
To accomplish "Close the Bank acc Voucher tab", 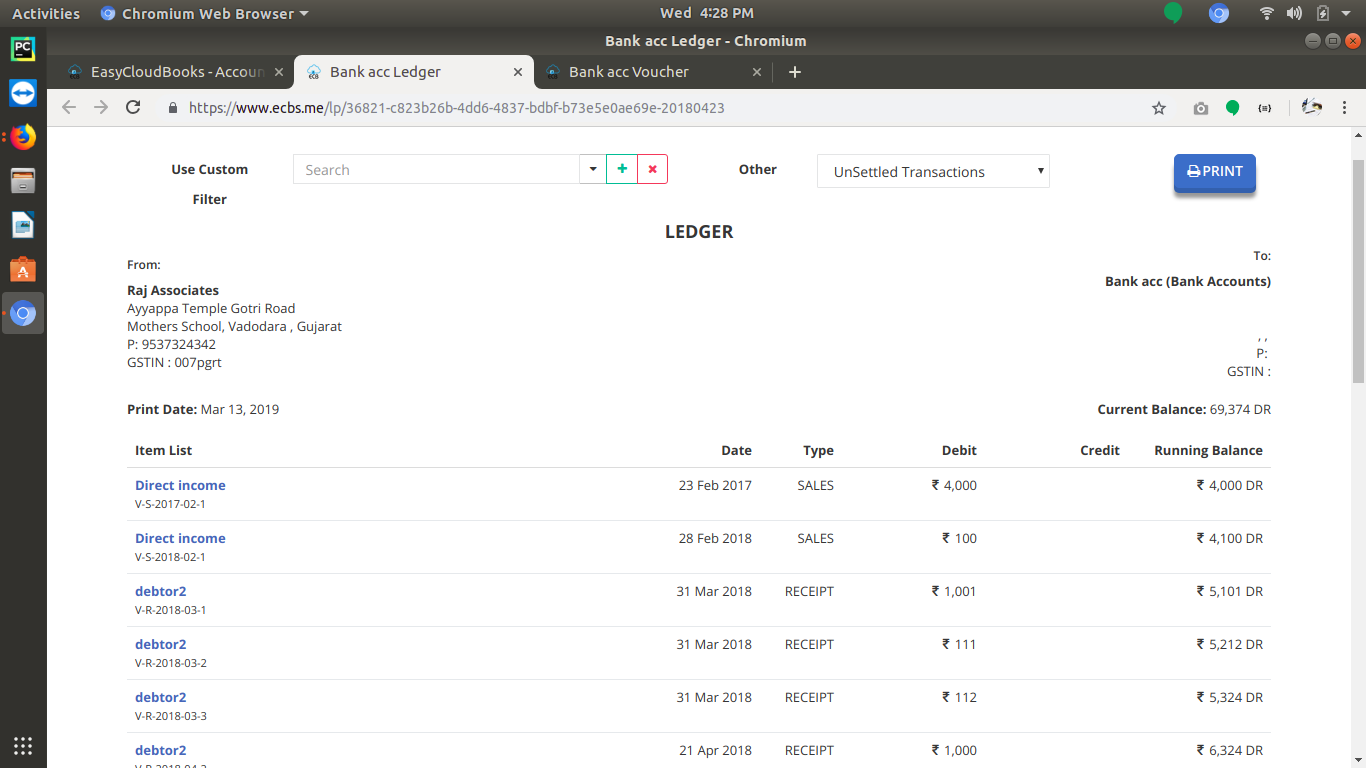I will click(757, 72).
